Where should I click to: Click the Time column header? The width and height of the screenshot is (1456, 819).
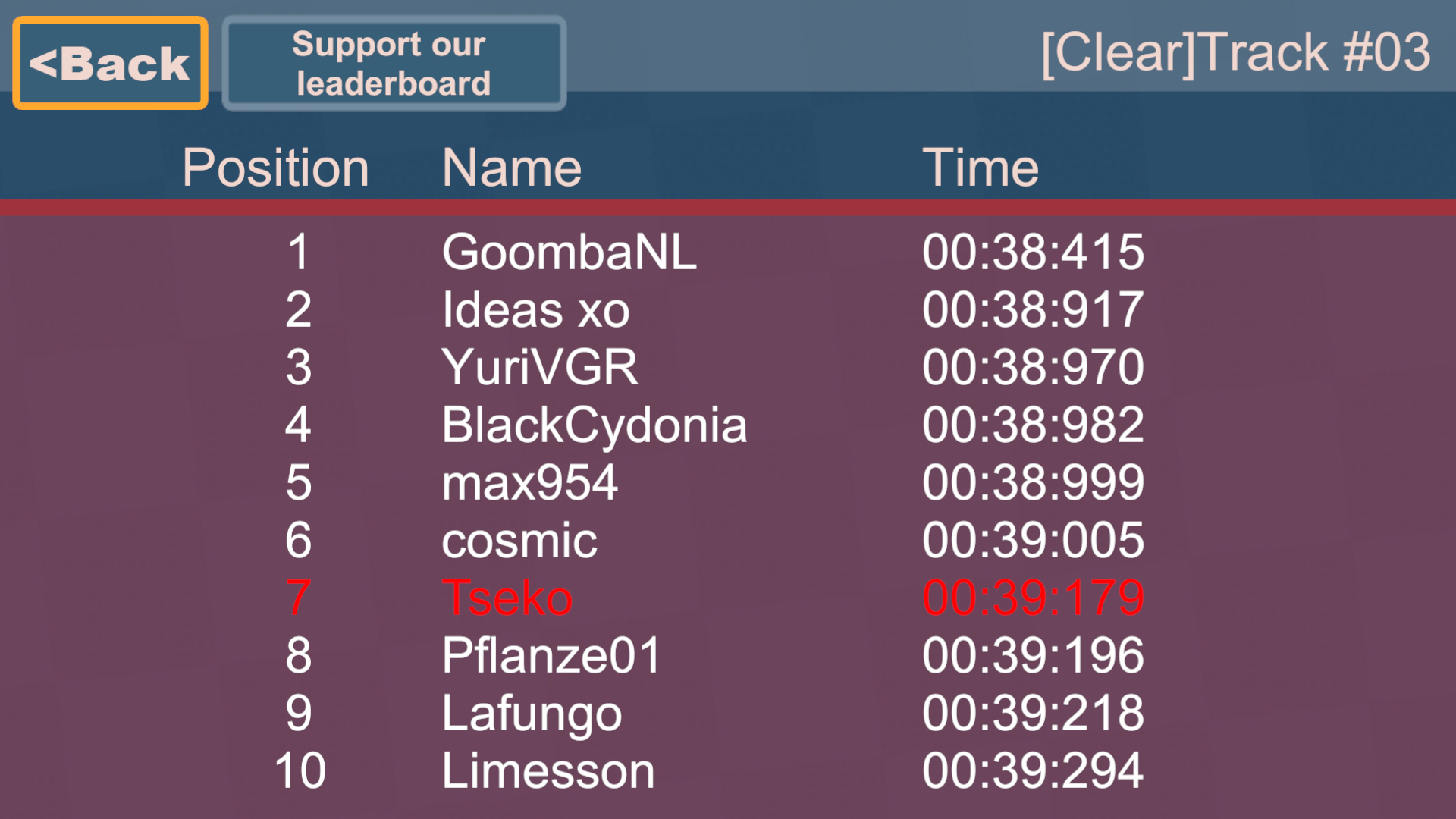point(980,168)
